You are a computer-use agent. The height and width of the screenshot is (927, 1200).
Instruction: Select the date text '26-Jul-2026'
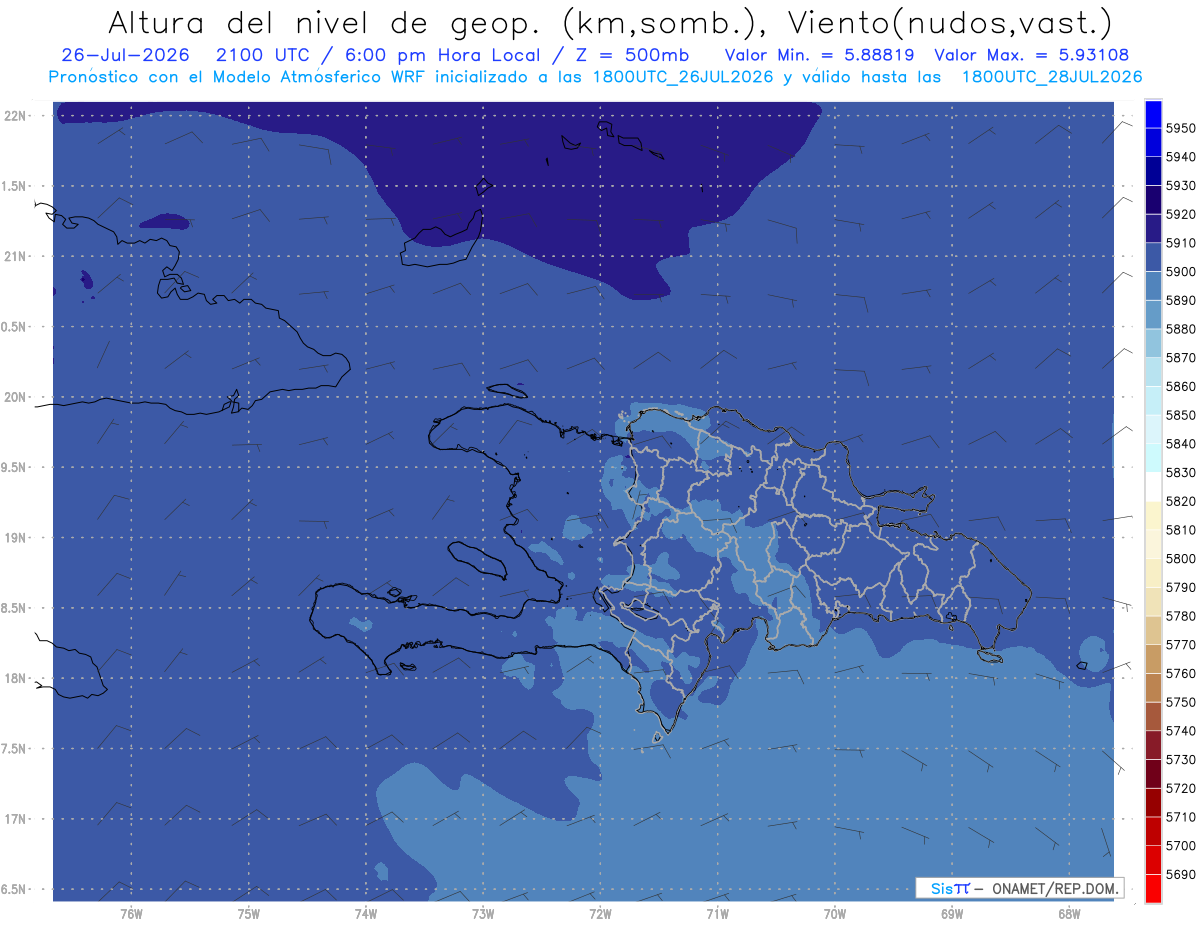124,55
